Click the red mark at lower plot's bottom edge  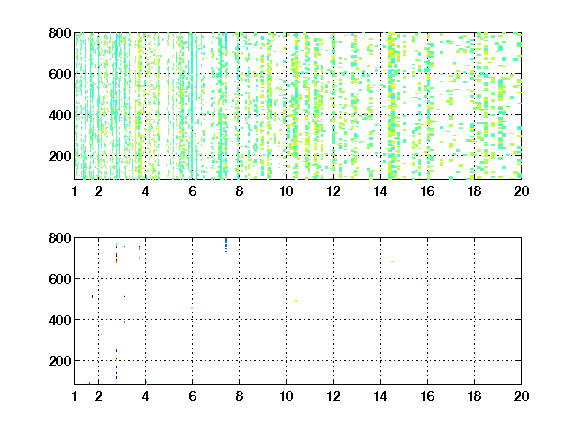[x=89, y=383]
